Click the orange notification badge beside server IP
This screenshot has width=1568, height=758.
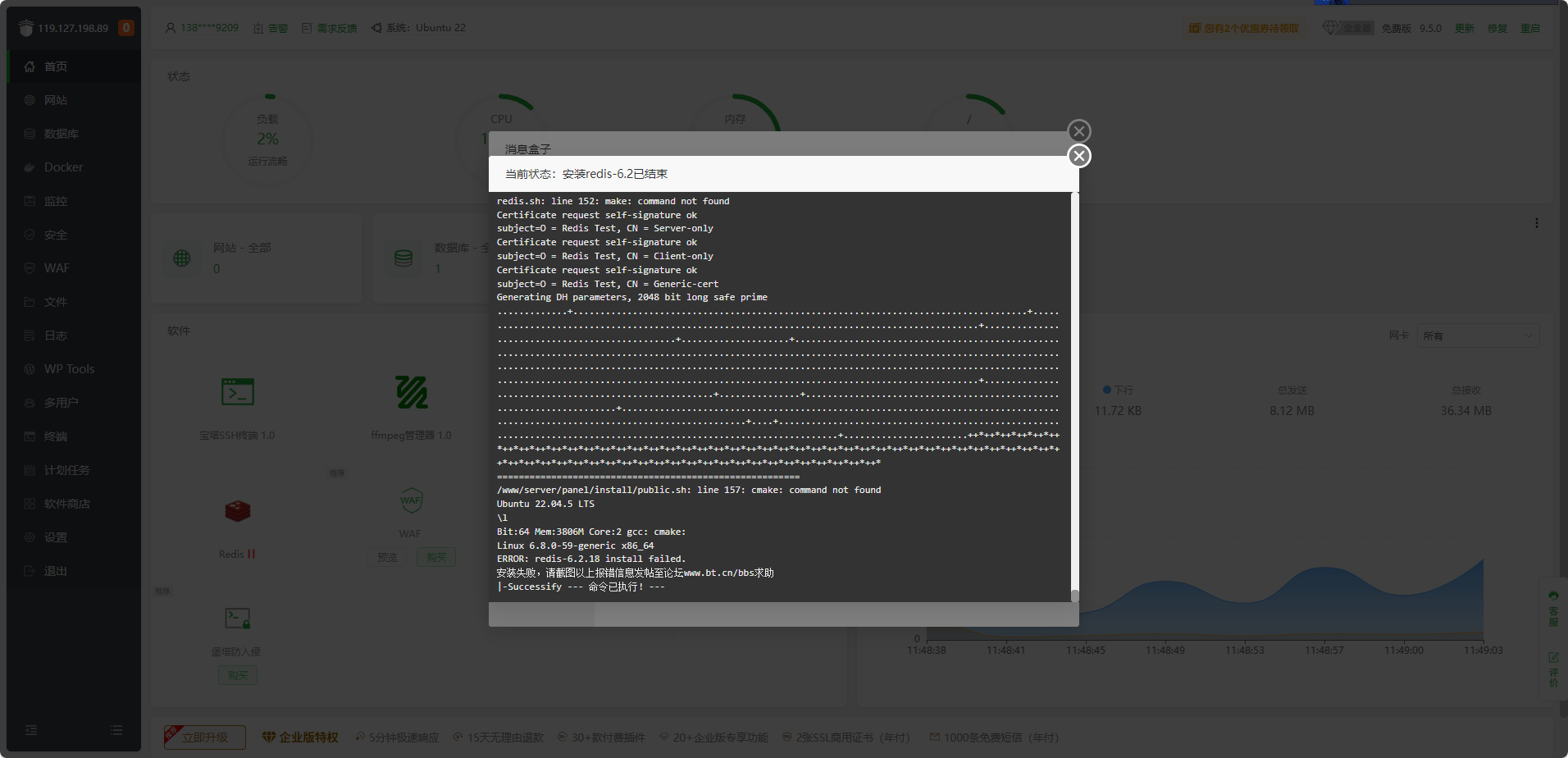126,28
